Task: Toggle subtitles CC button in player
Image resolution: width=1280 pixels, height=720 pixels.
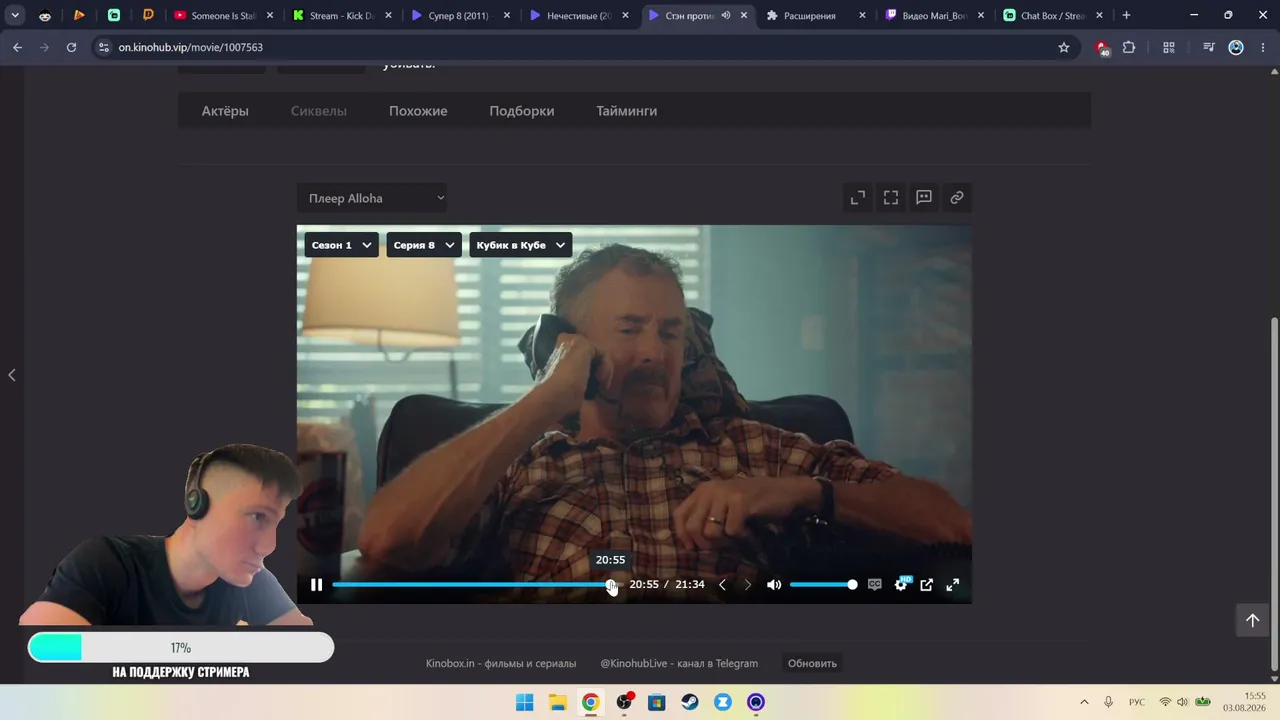Action: coord(875,585)
